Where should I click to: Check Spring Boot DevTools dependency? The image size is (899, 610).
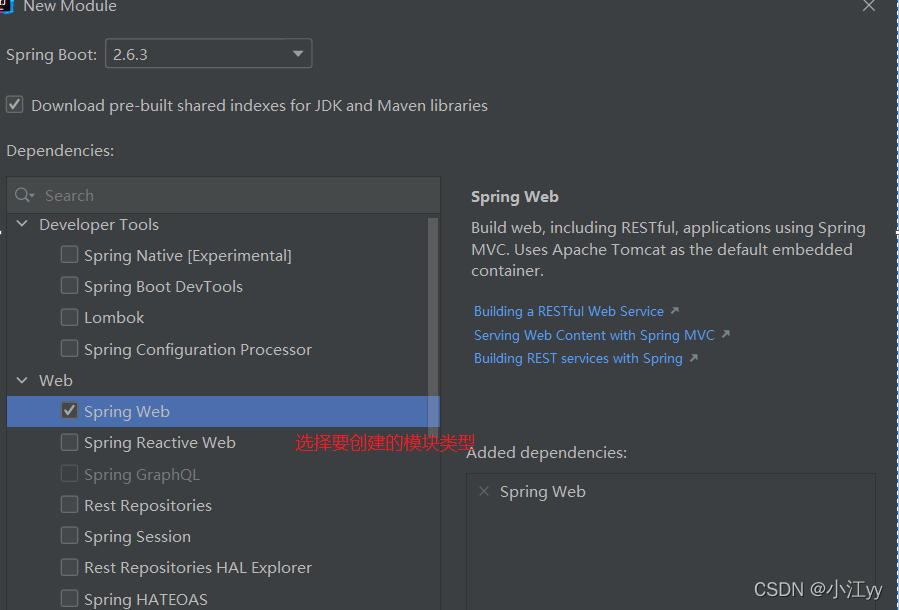69,286
